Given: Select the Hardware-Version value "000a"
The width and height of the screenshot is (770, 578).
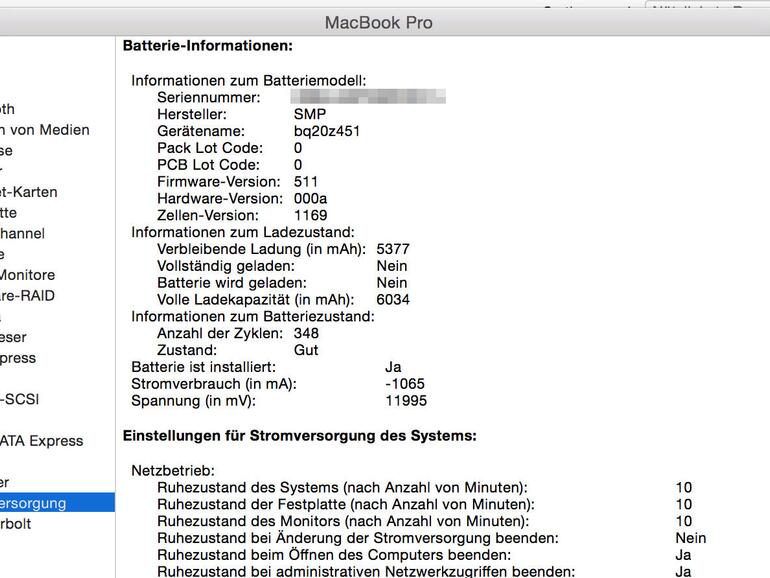Looking at the screenshot, I should pos(310,198).
